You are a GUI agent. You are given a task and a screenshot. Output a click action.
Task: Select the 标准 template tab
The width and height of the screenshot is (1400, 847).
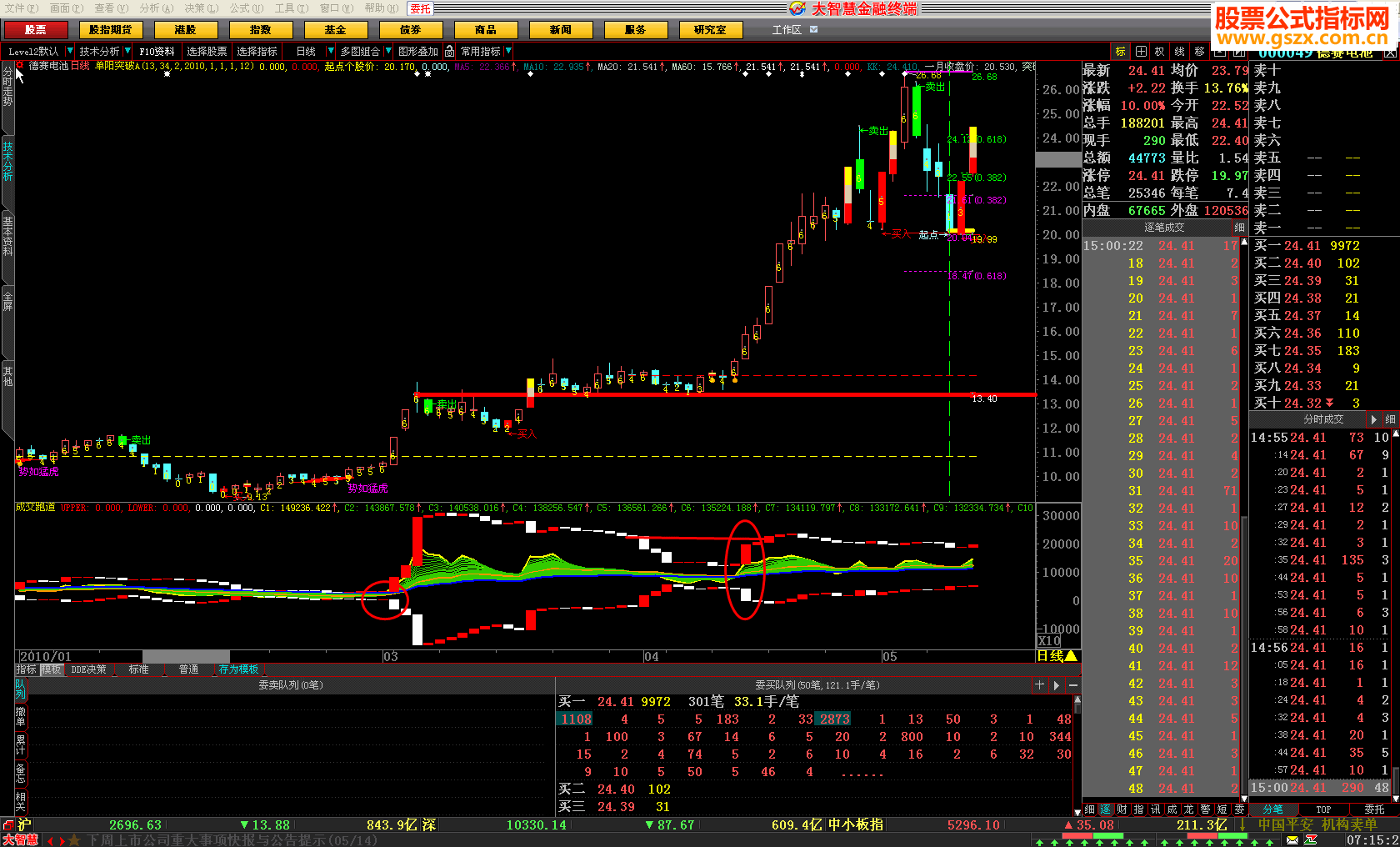click(138, 669)
